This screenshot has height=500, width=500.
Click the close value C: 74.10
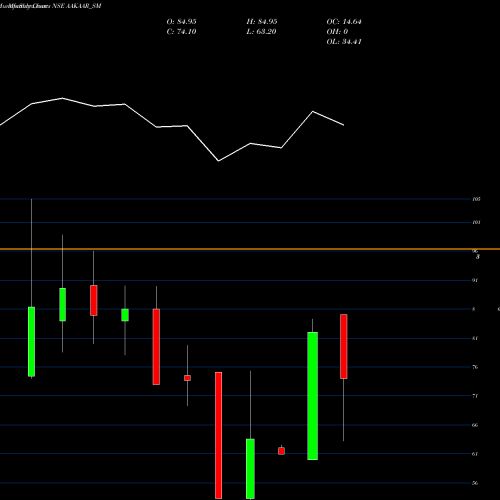coord(181,32)
